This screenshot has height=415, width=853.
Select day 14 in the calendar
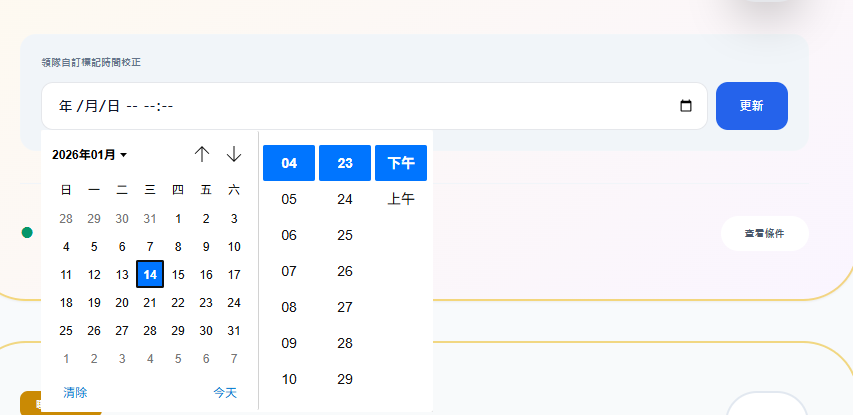click(150, 274)
